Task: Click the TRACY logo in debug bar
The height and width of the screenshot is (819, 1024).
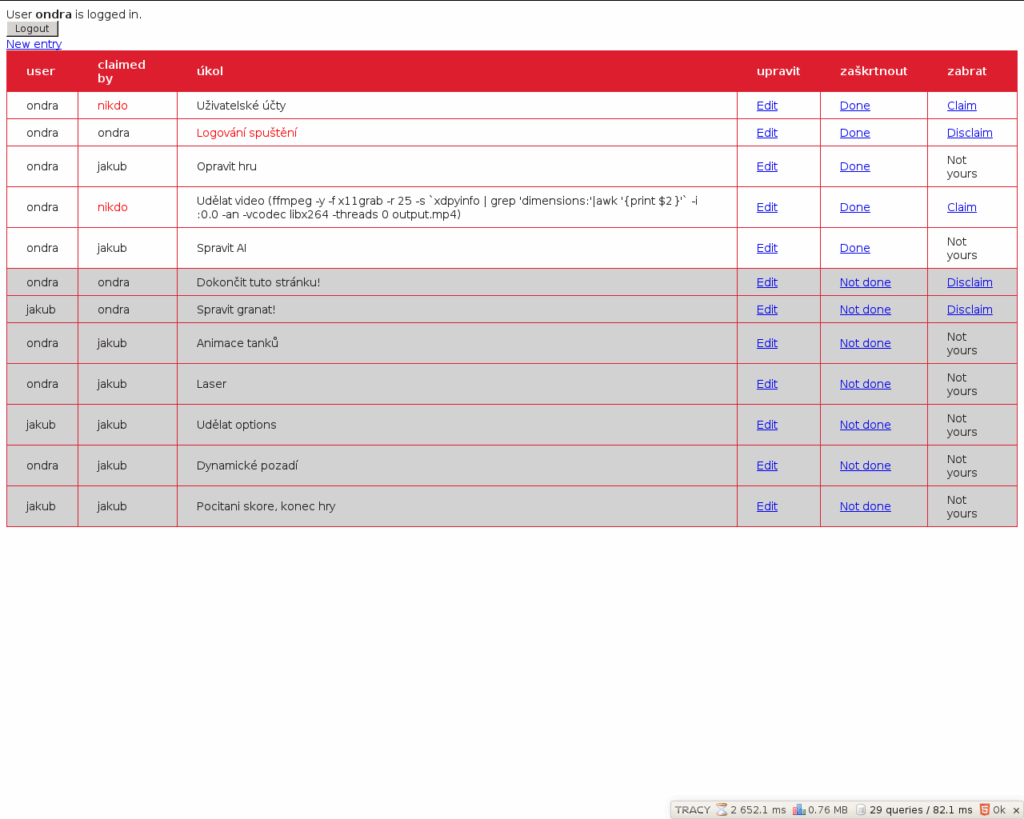Action: 692,810
